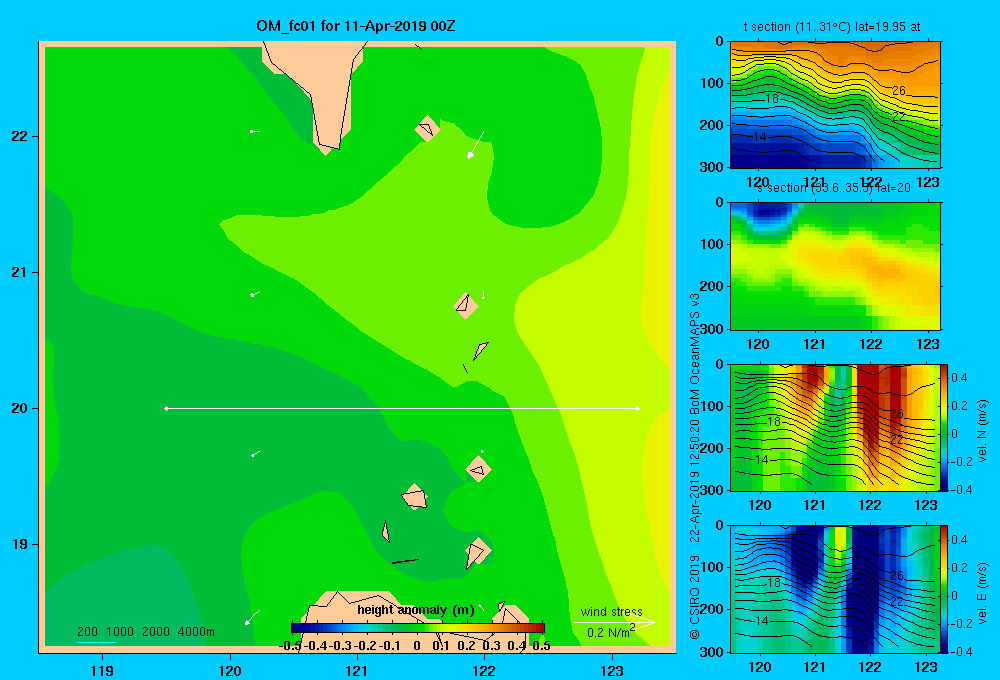
Task: Click the '200 1000 2000 4000m' depth contour legend
Action: tap(145, 632)
